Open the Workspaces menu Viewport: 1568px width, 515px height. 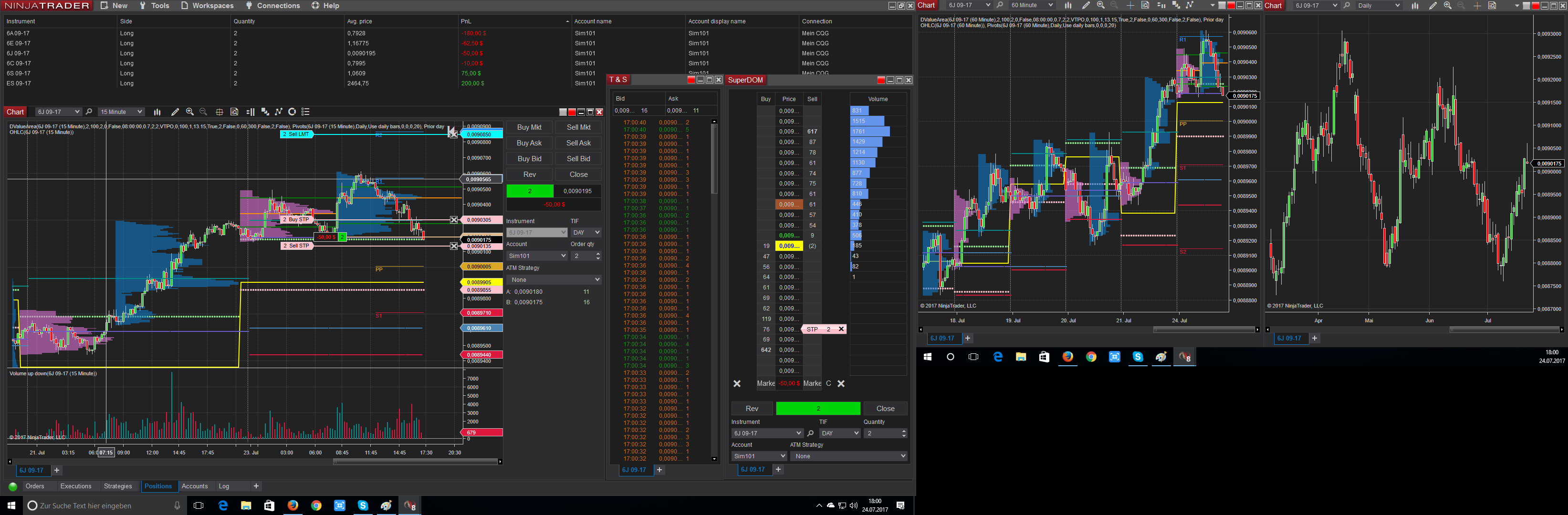(x=208, y=5)
